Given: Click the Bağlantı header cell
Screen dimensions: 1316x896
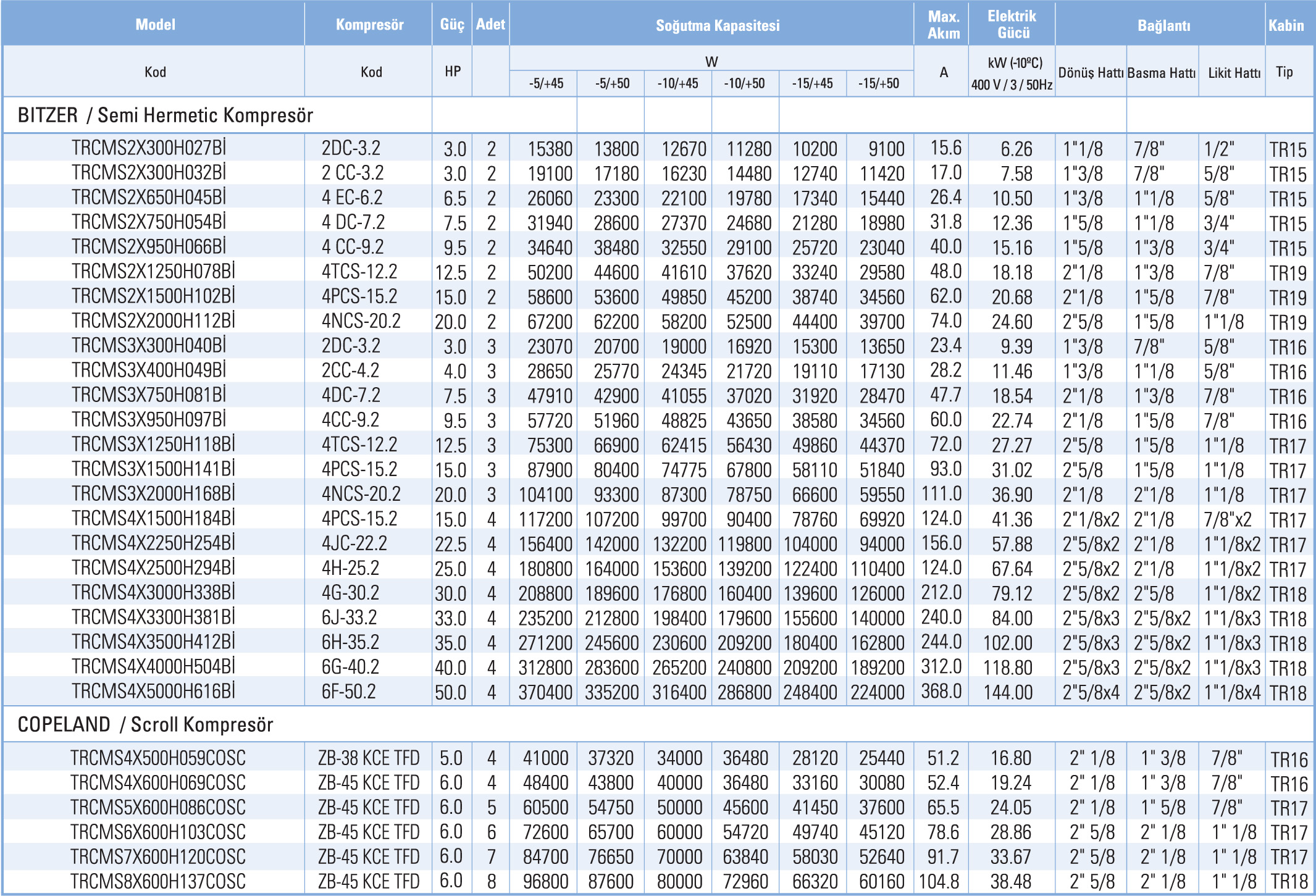Looking at the screenshot, I should [x=1163, y=25].
